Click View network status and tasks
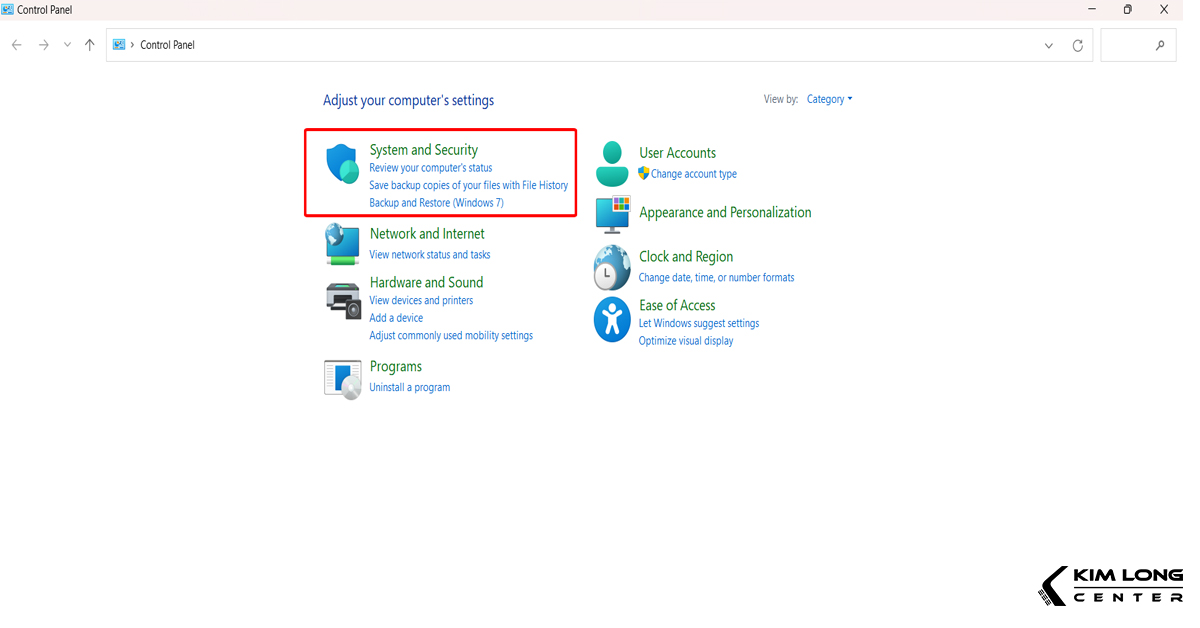1200x628 pixels. (430, 254)
